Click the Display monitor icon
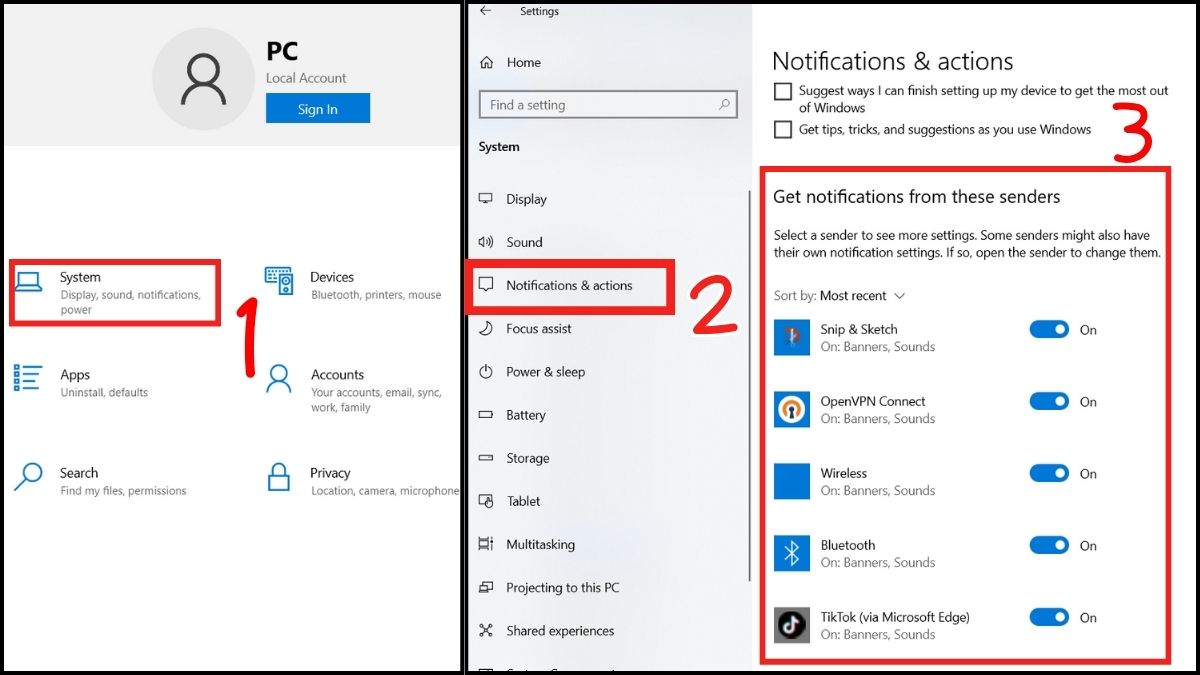Viewport: 1200px width, 675px height. (x=486, y=199)
